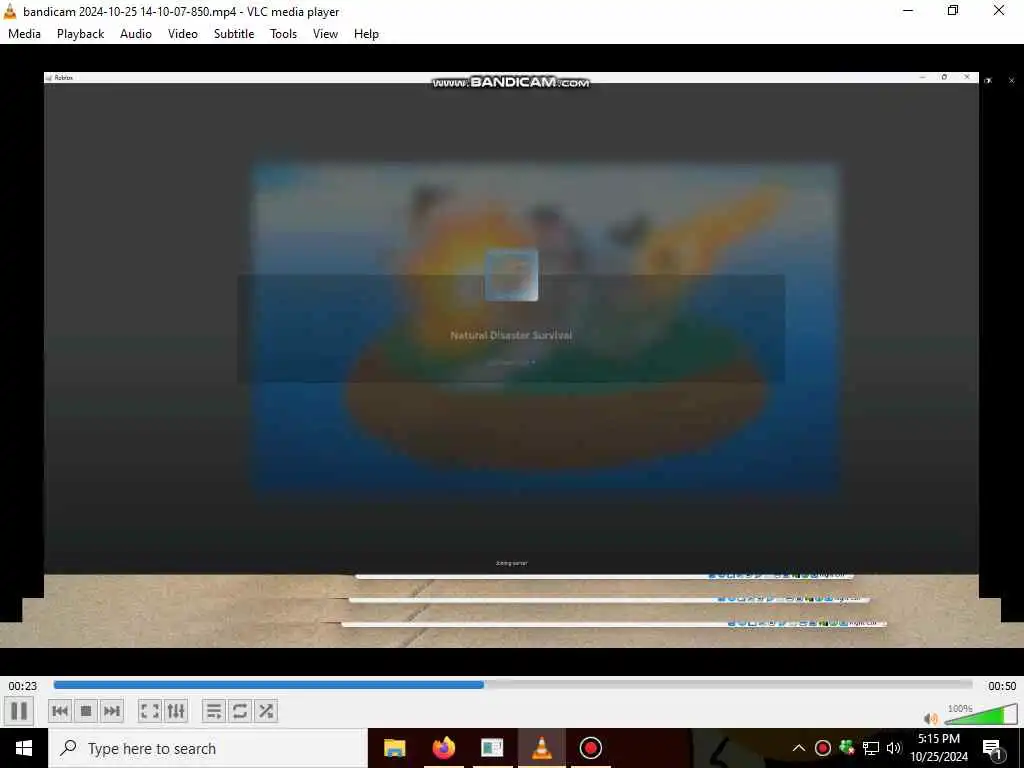This screenshot has height=768, width=1024.
Task: Open the Playback menu
Action: tap(80, 34)
